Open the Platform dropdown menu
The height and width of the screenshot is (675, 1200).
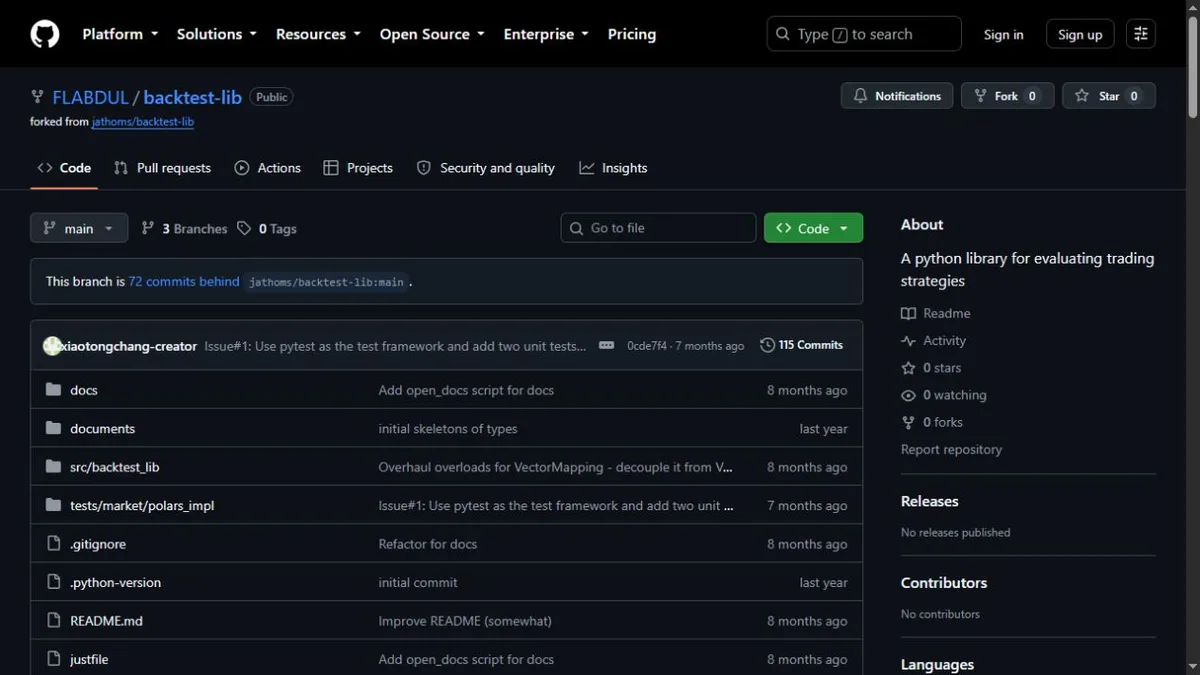click(120, 34)
